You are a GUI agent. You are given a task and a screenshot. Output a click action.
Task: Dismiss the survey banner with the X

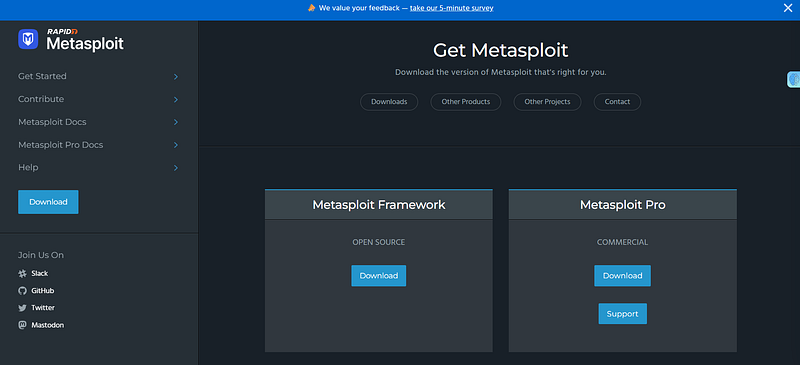(x=788, y=8)
